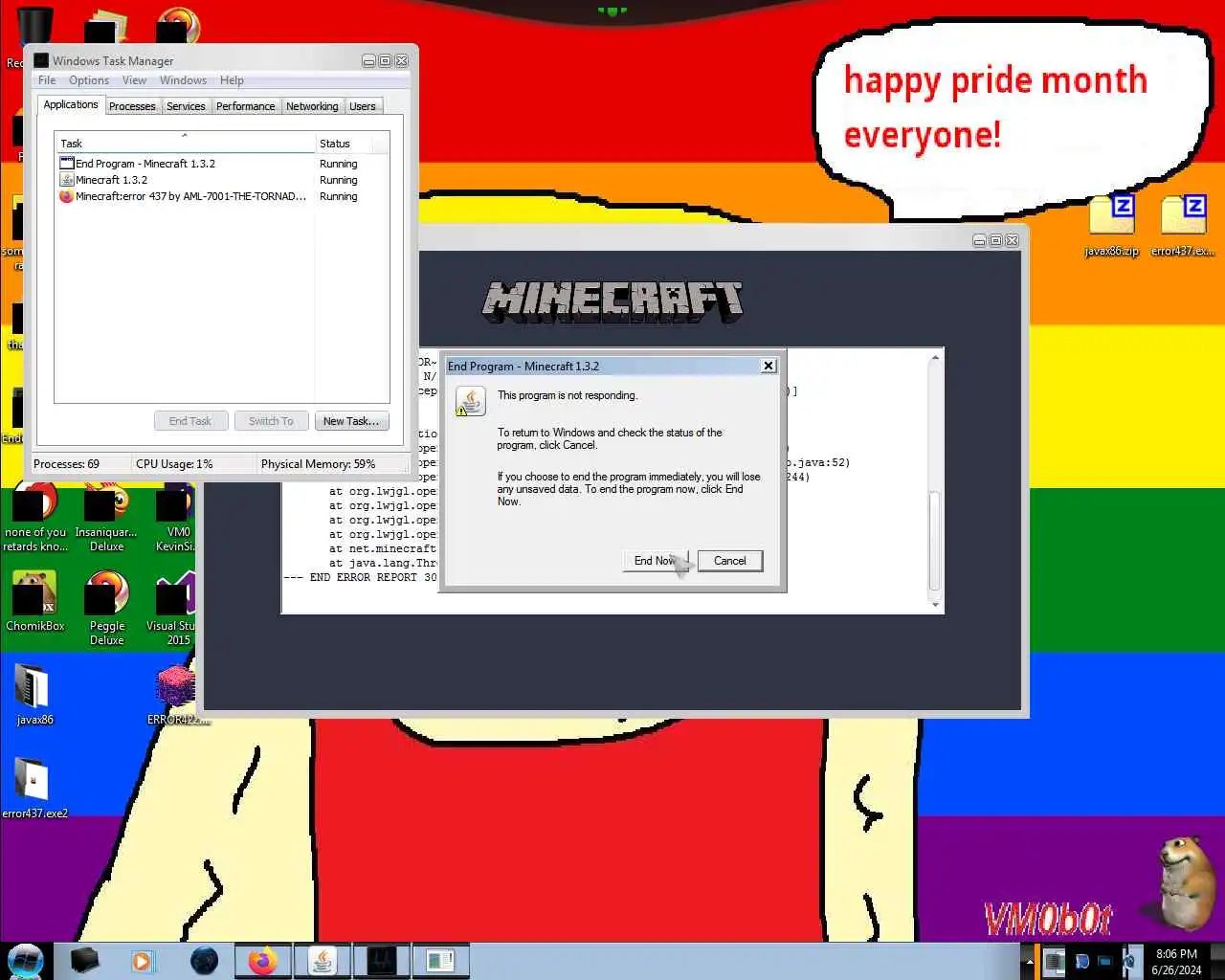The height and width of the screenshot is (980, 1225).
Task: Click the black folder taskbar icon
Action: (x=85, y=961)
